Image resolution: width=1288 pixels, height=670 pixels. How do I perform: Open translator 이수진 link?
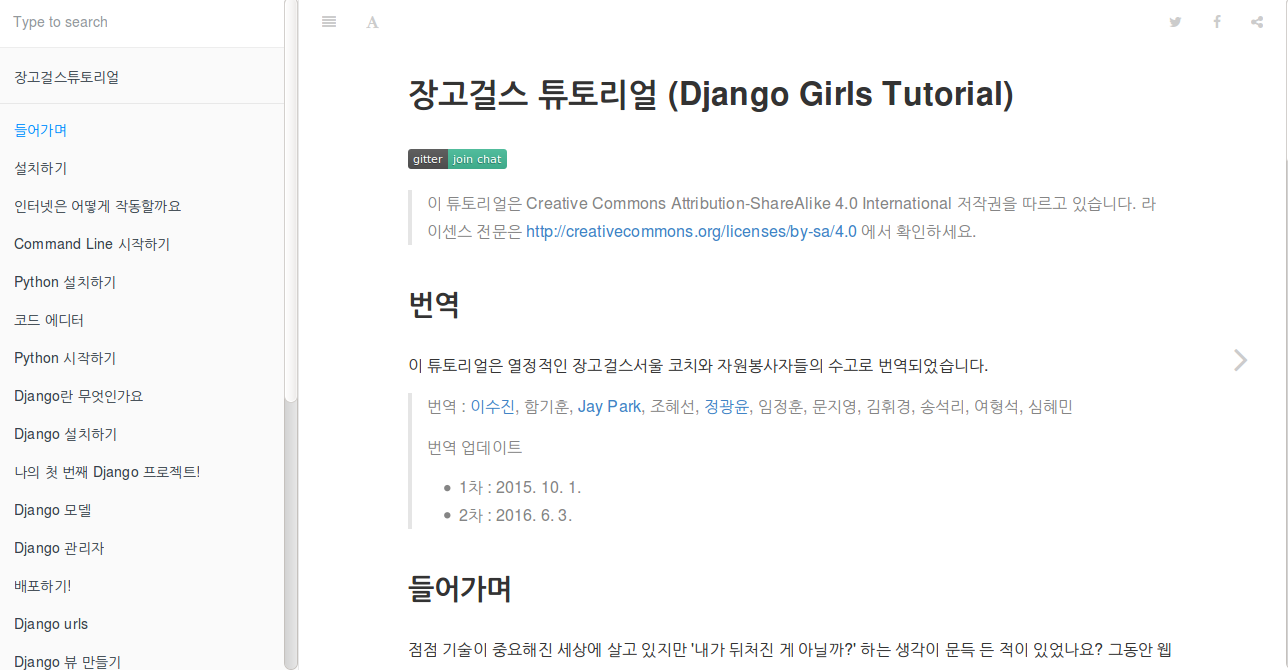coord(492,407)
